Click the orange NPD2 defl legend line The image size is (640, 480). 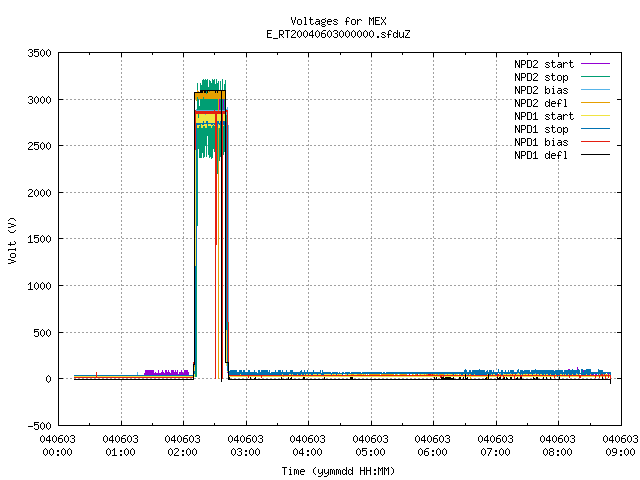[595, 102]
